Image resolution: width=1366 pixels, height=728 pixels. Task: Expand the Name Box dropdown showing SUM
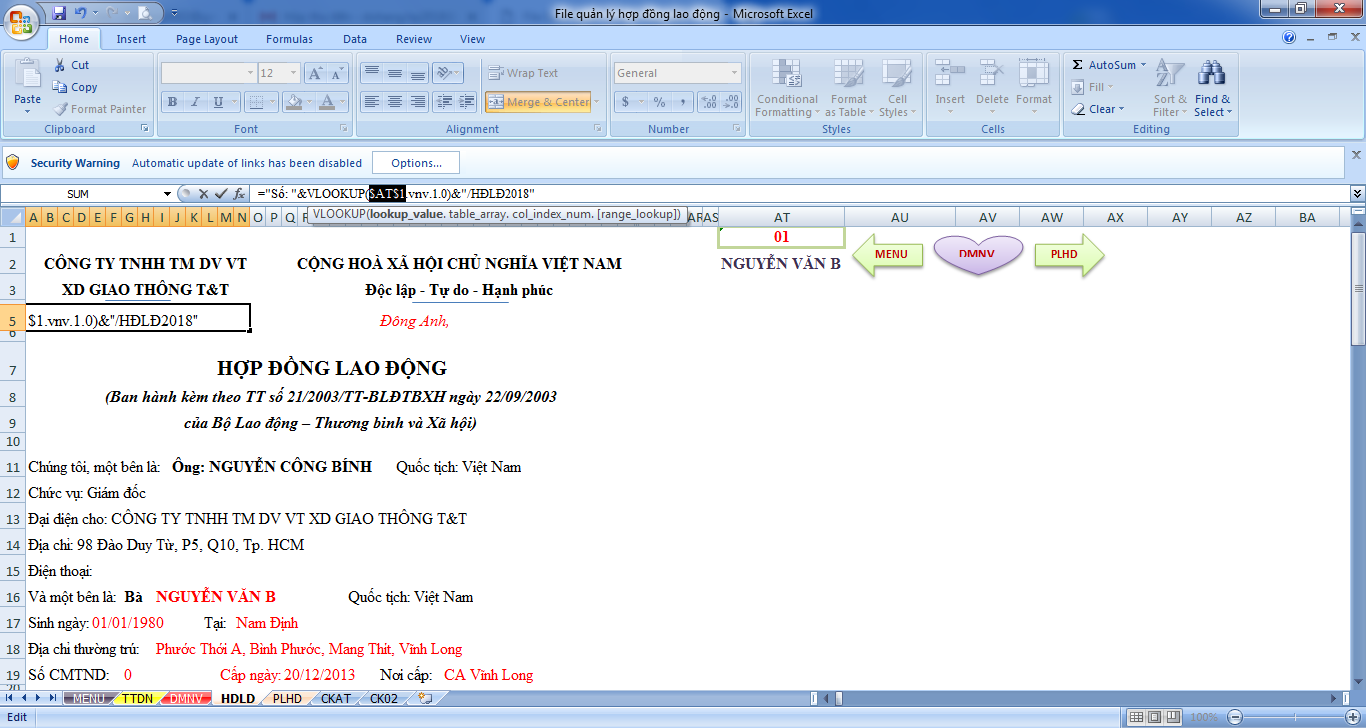coord(167,193)
